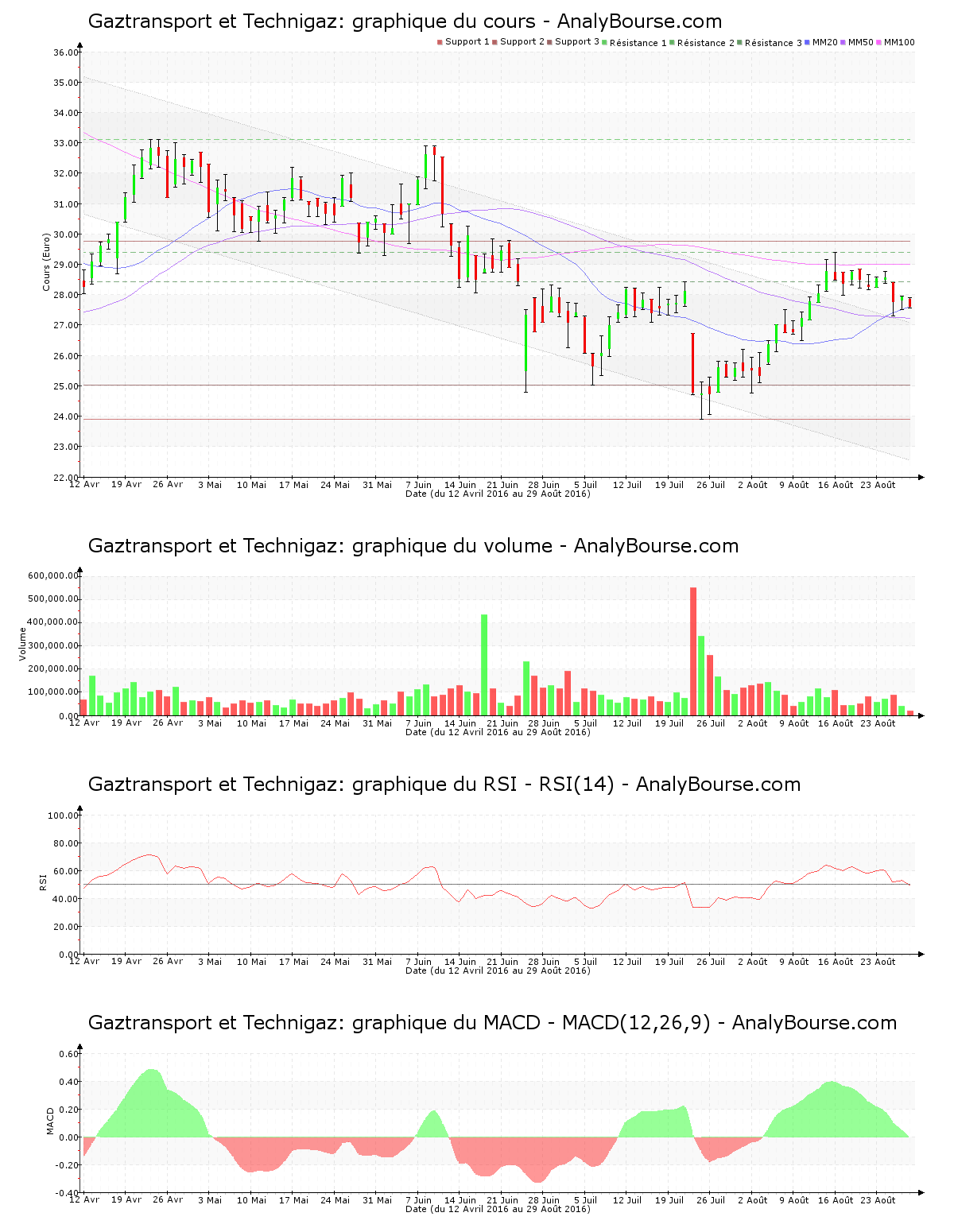Viewport: 954px width, 1232px height.
Task: Click the 33.00 tick on price axis
Action: click(x=67, y=144)
